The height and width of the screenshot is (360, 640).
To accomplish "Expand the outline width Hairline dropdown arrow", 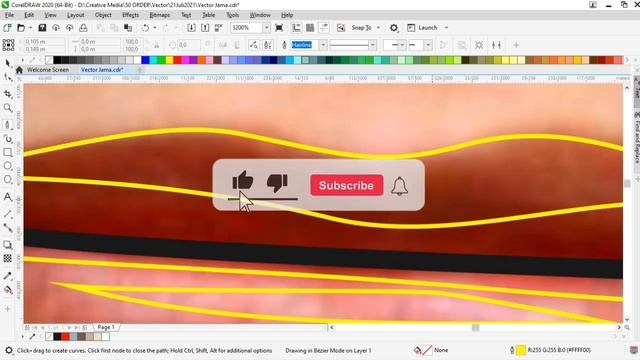I will point(323,45).
